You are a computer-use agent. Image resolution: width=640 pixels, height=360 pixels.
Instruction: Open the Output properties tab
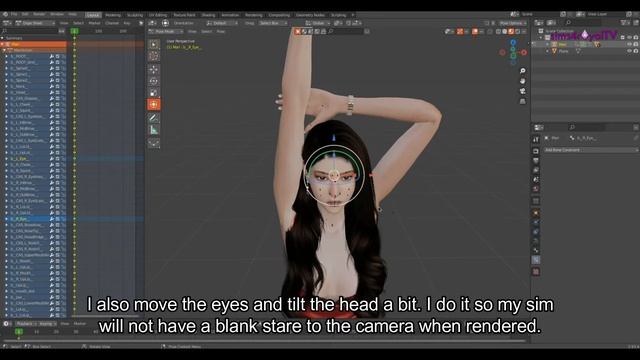(536, 160)
